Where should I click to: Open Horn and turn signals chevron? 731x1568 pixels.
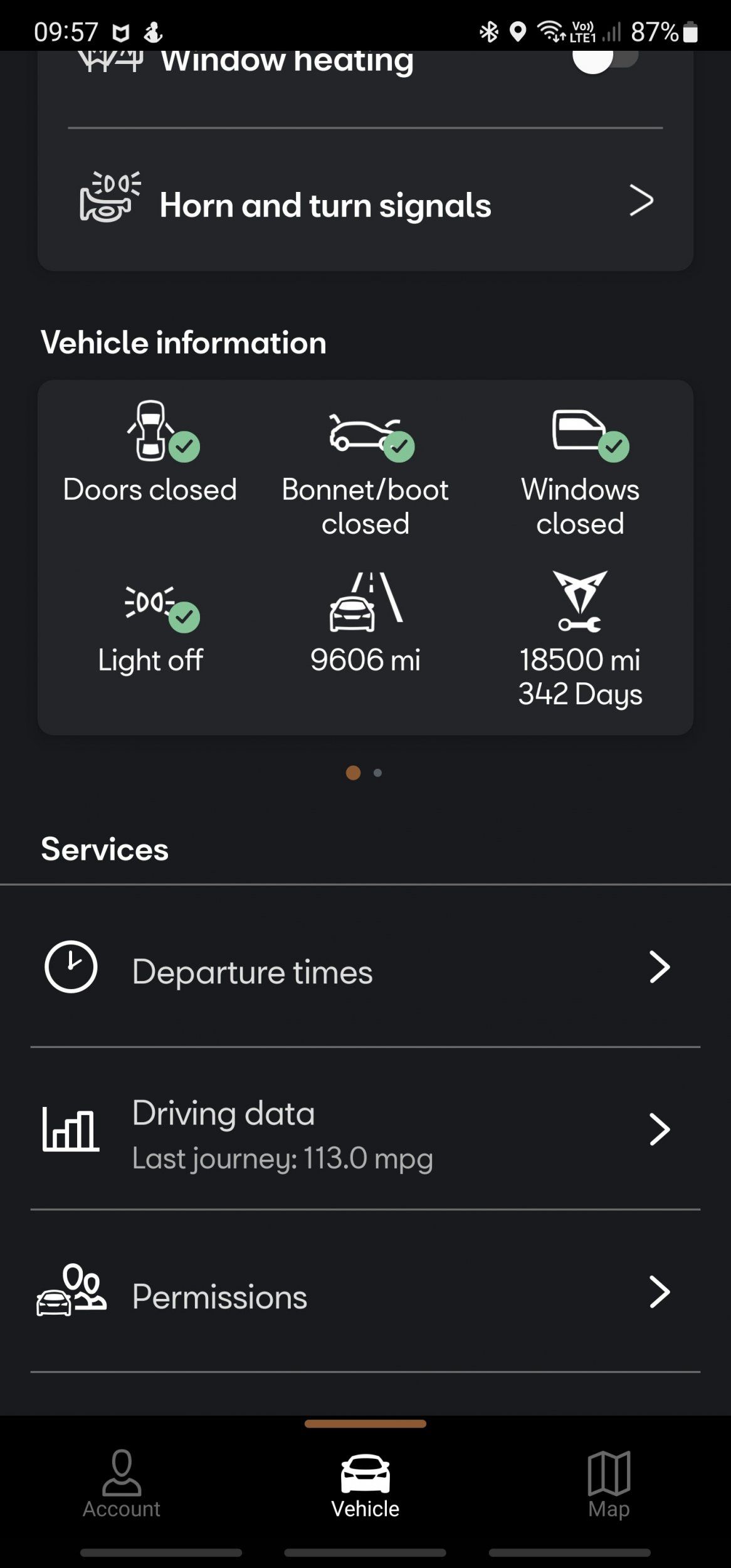point(641,201)
